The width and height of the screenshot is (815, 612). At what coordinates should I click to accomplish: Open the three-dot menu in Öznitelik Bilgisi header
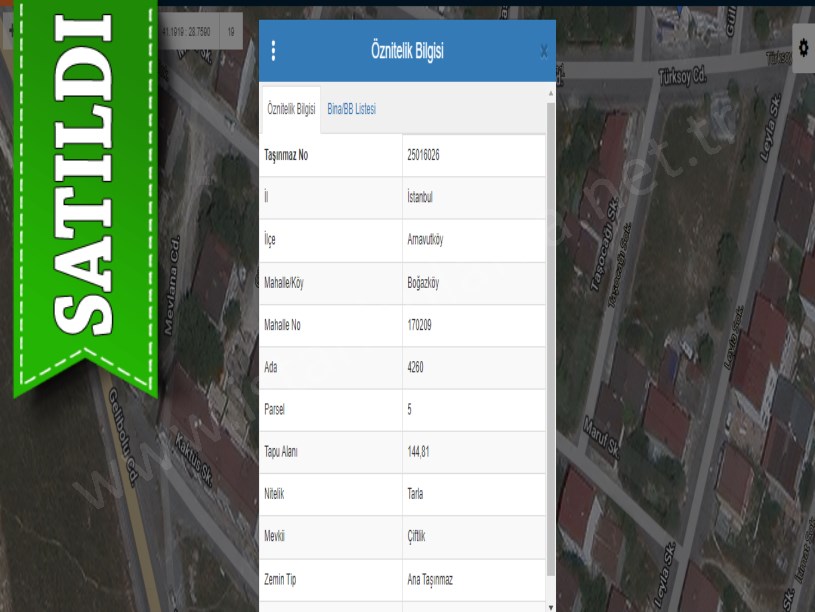273,51
